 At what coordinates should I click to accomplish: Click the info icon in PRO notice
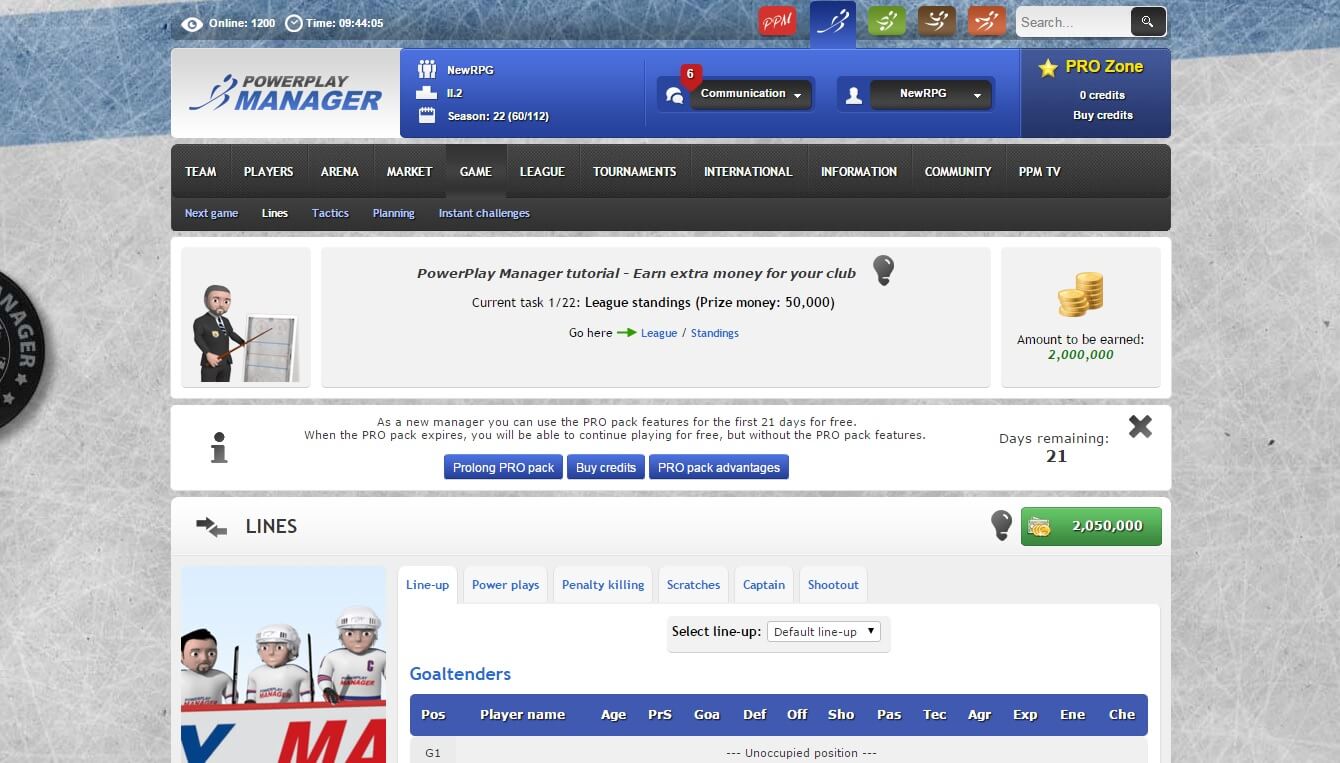pyautogui.click(x=219, y=447)
